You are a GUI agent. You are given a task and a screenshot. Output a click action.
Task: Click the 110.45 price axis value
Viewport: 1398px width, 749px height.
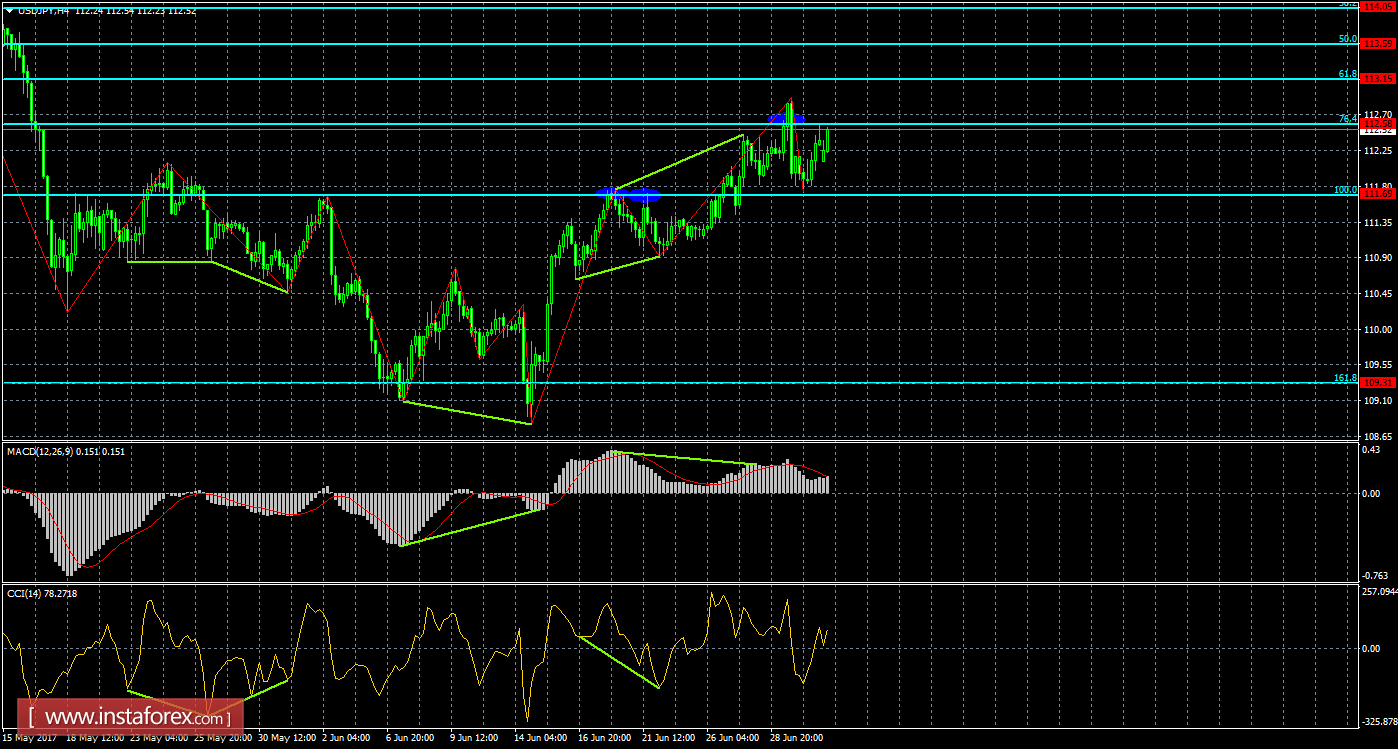1378,293
